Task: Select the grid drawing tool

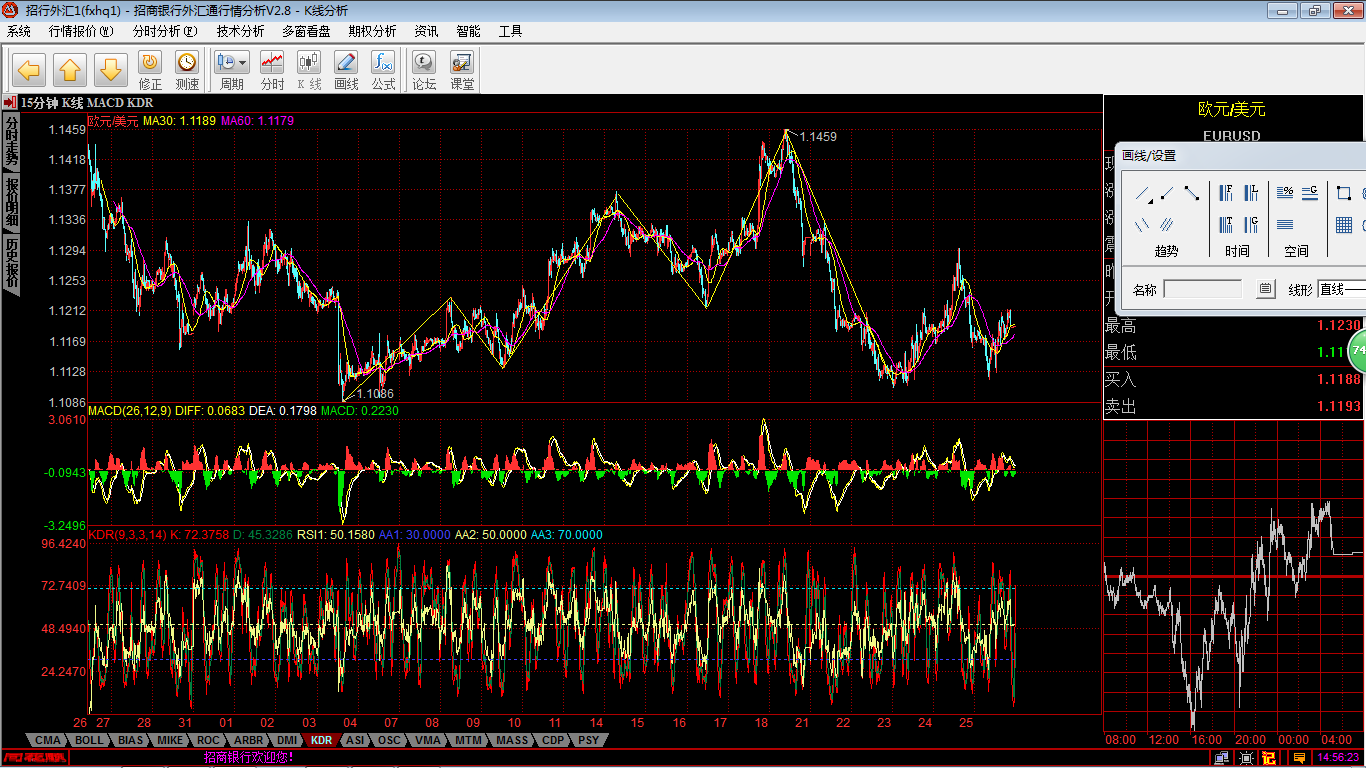Action: [x=1344, y=225]
